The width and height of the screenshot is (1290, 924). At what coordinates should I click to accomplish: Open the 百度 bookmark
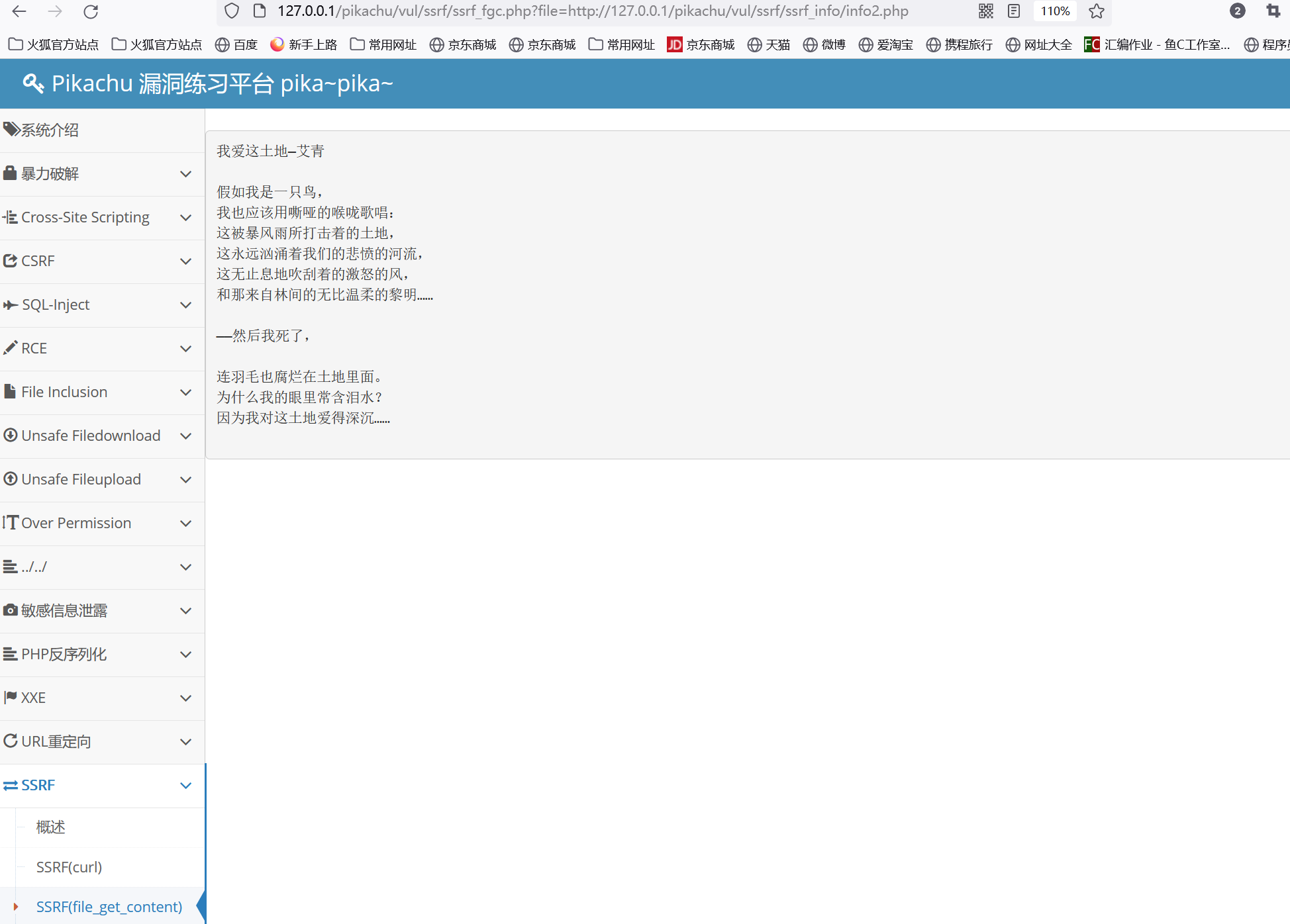(236, 44)
